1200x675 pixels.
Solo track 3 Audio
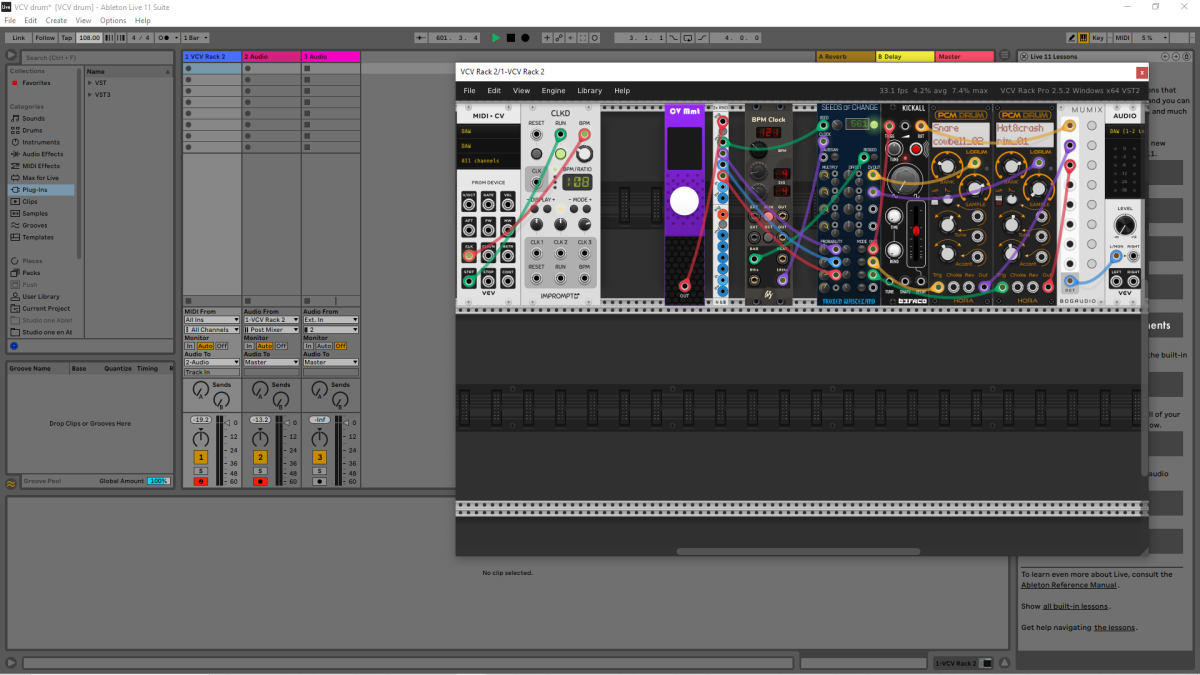click(319, 470)
